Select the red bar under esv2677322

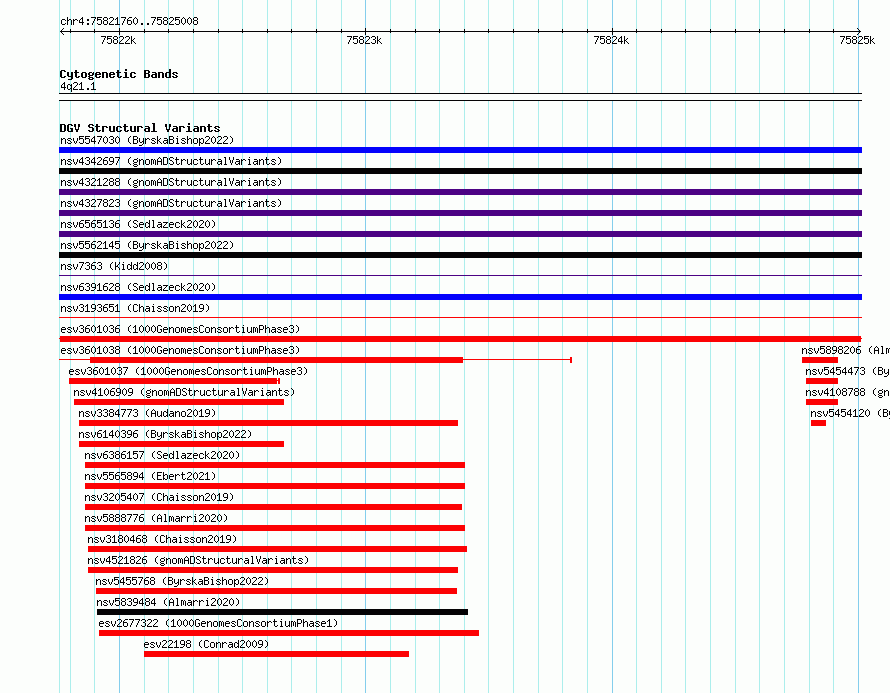tap(289, 633)
